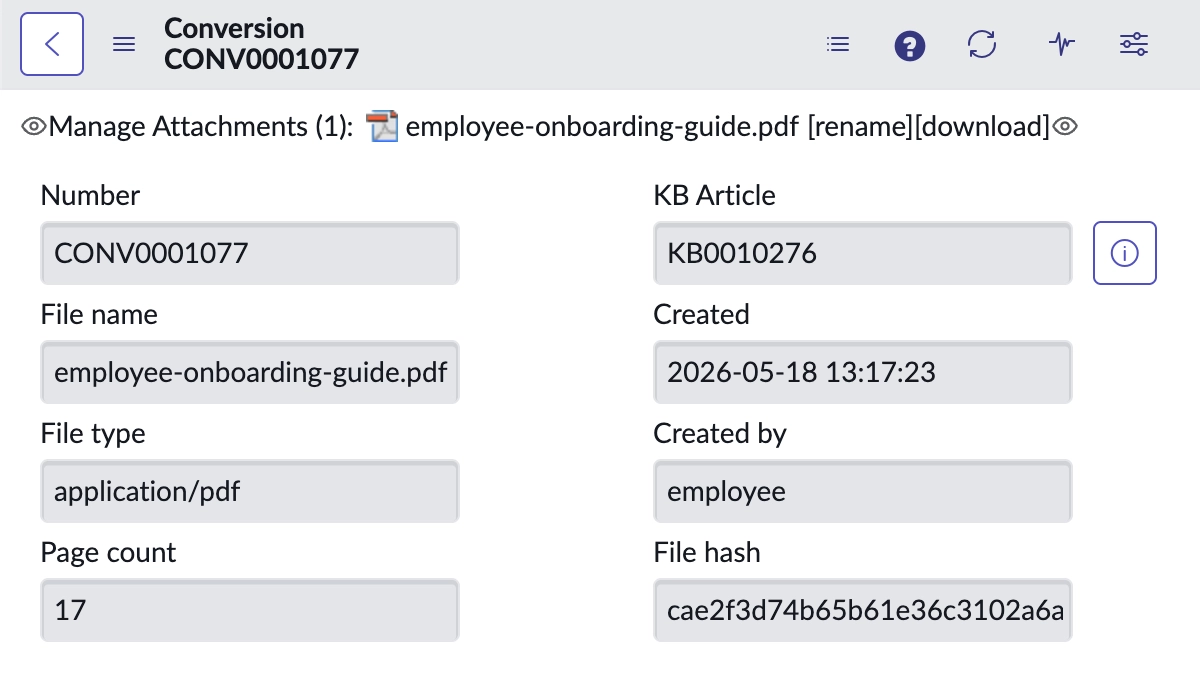
Task: Click the Number field label
Action: 91,196
